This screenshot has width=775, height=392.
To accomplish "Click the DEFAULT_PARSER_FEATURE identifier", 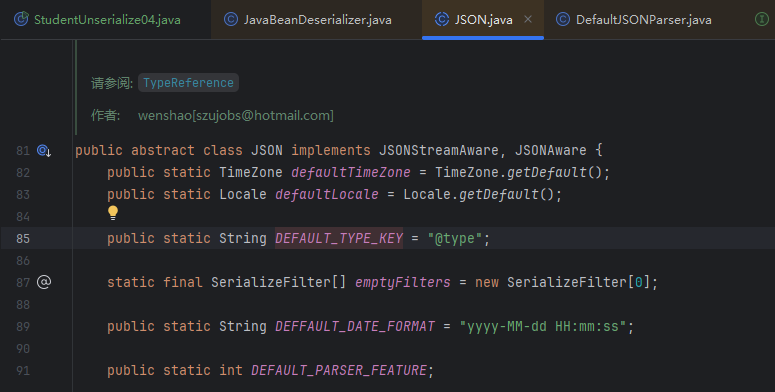I will [339, 370].
